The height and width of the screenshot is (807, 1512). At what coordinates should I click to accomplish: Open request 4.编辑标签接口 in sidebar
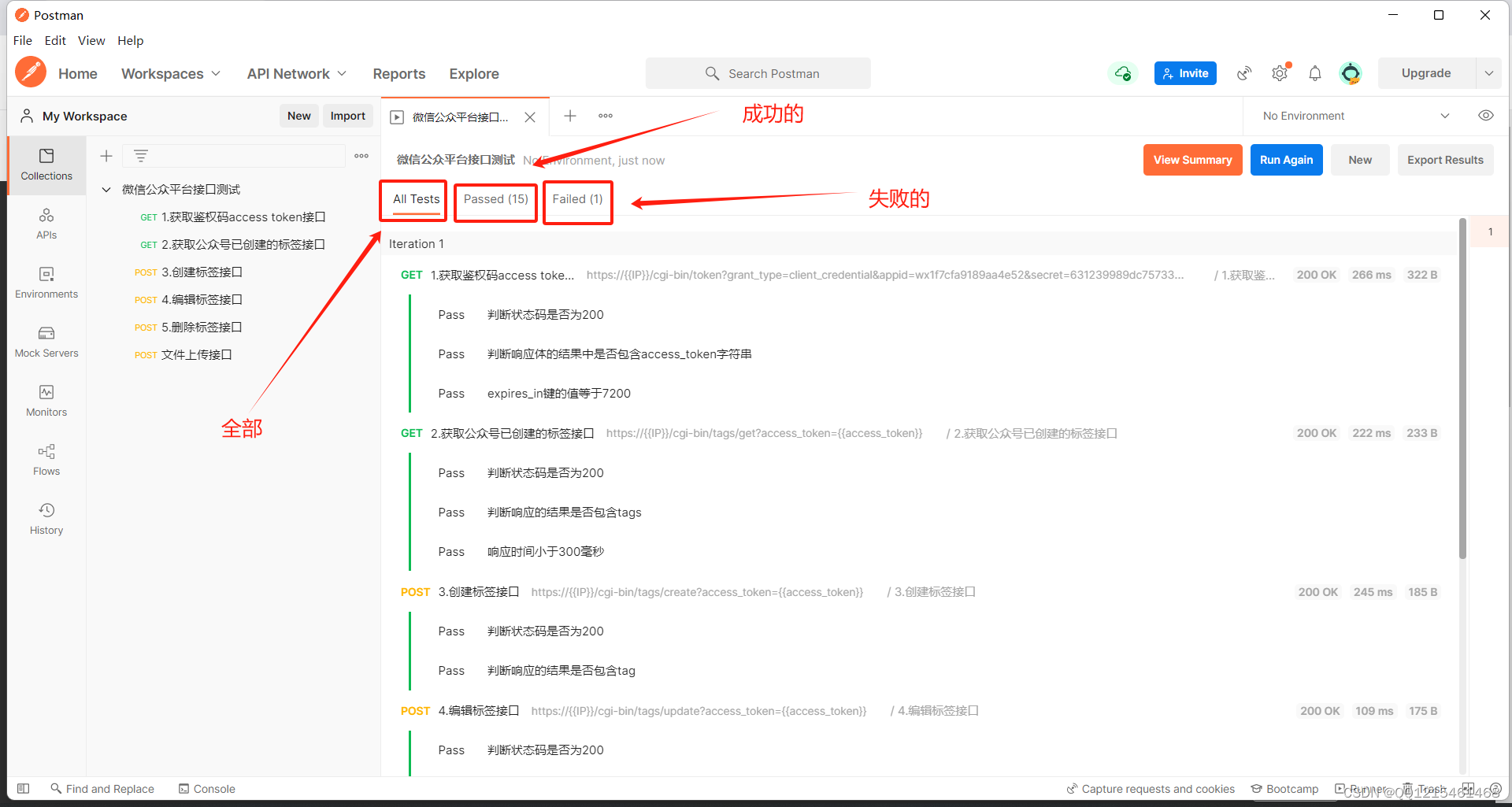233,300
